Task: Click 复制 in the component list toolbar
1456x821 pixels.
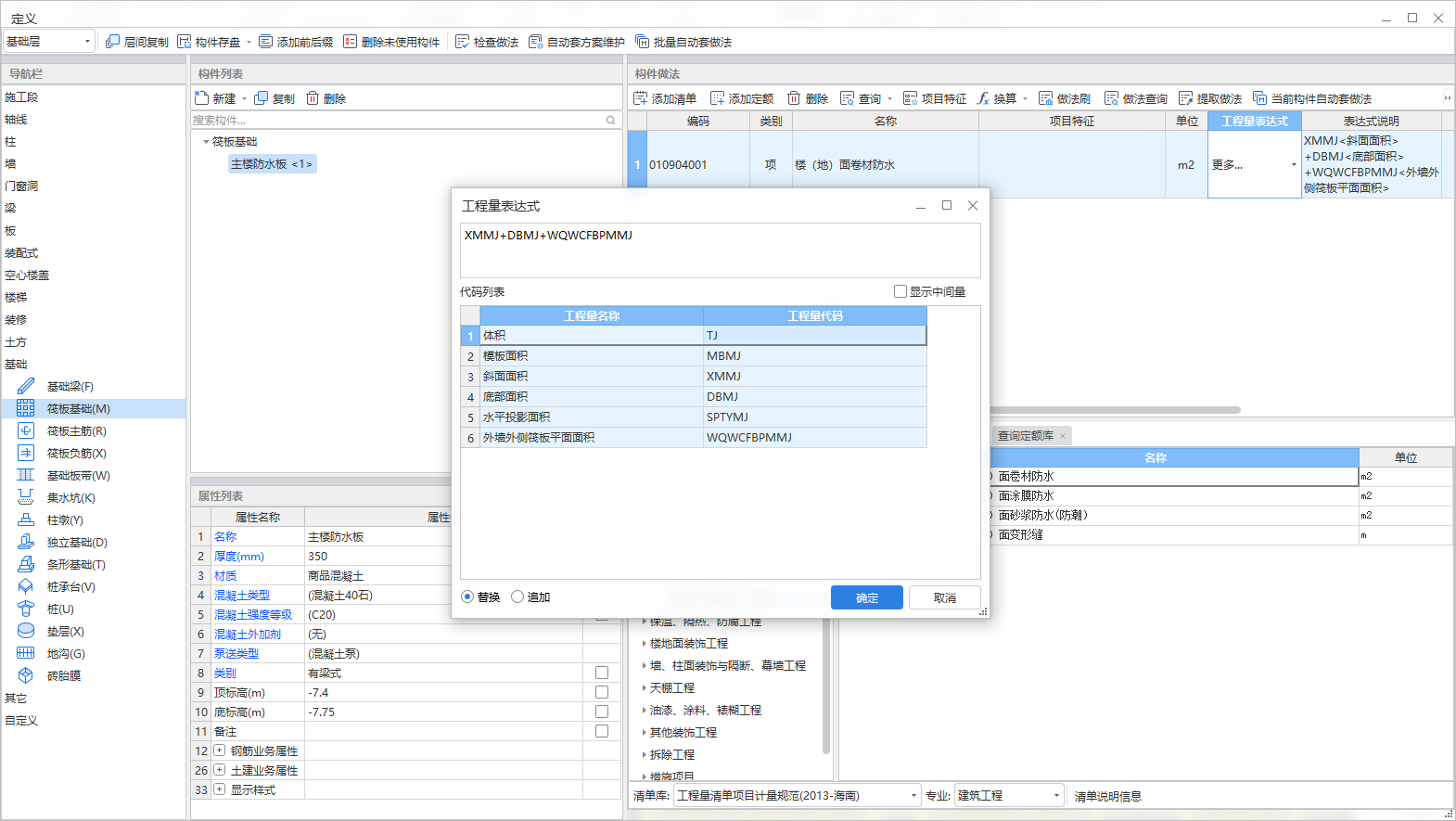Action: tap(275, 98)
